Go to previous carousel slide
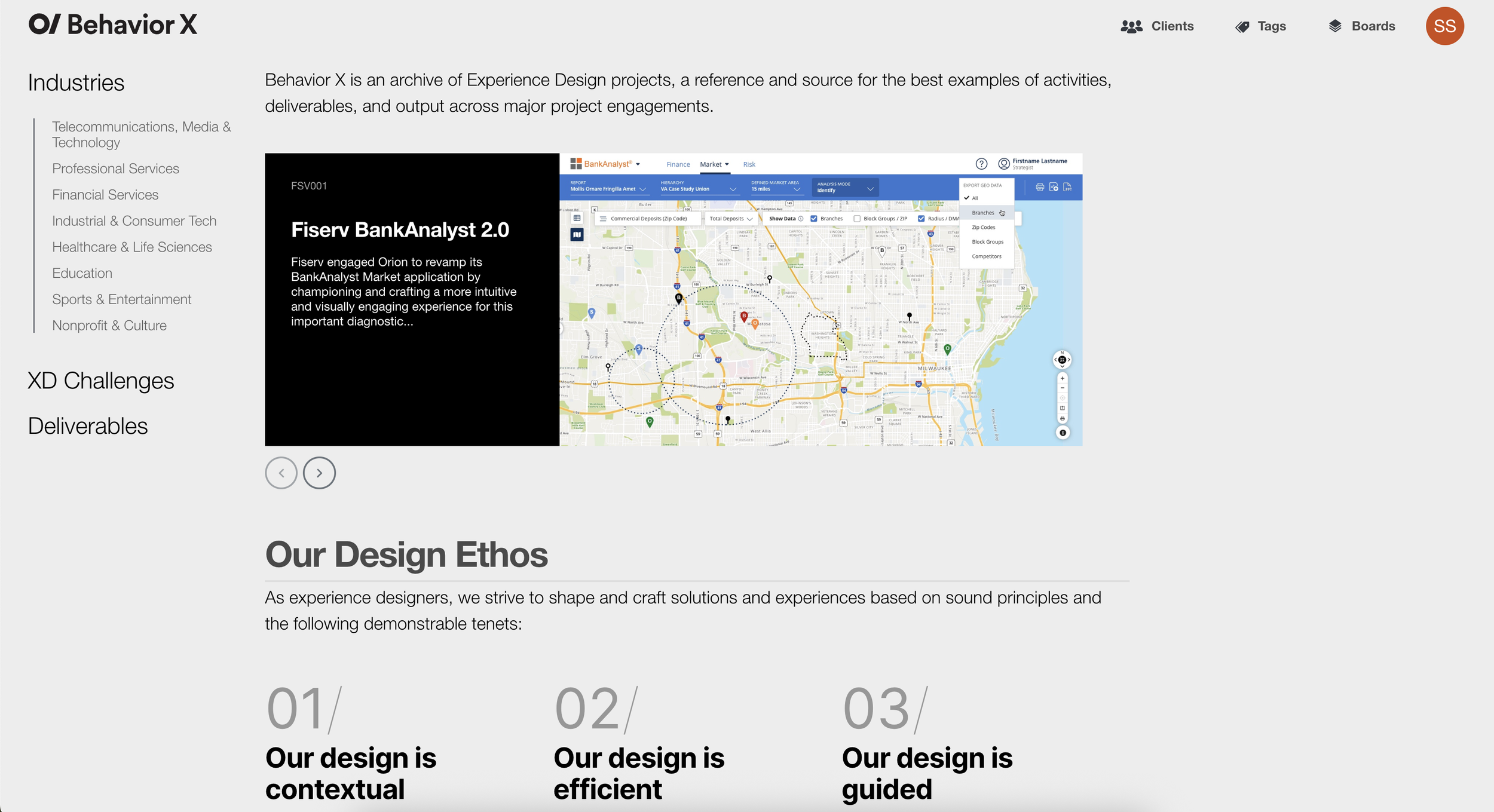Screen dimensions: 1494x812 tap(281, 473)
